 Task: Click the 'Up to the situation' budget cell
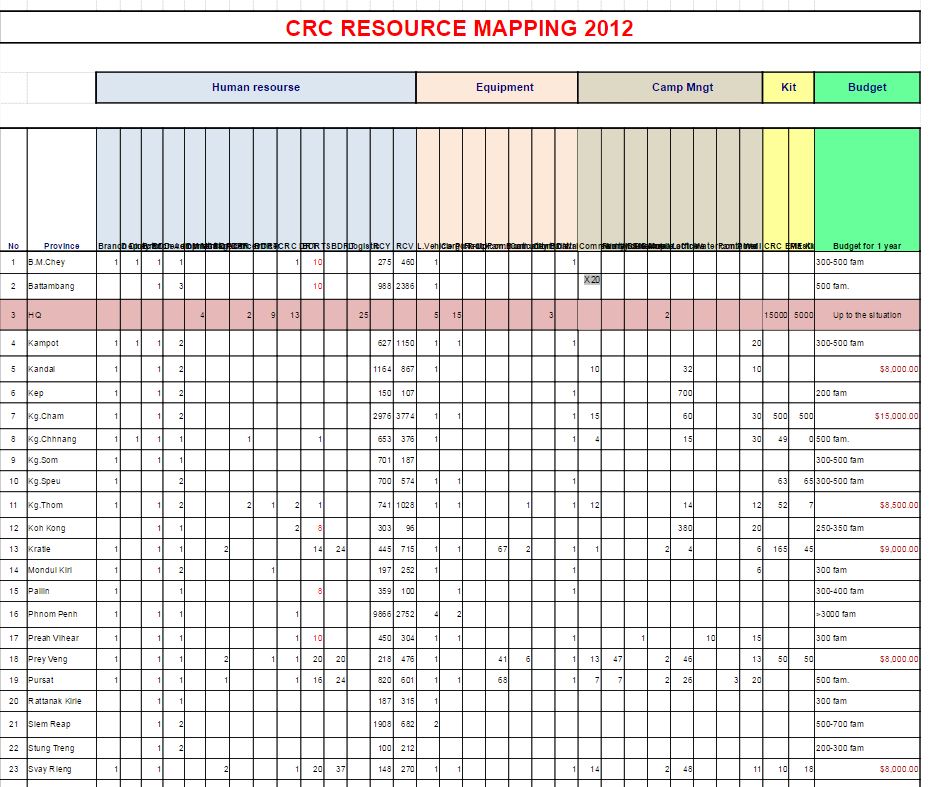point(867,315)
